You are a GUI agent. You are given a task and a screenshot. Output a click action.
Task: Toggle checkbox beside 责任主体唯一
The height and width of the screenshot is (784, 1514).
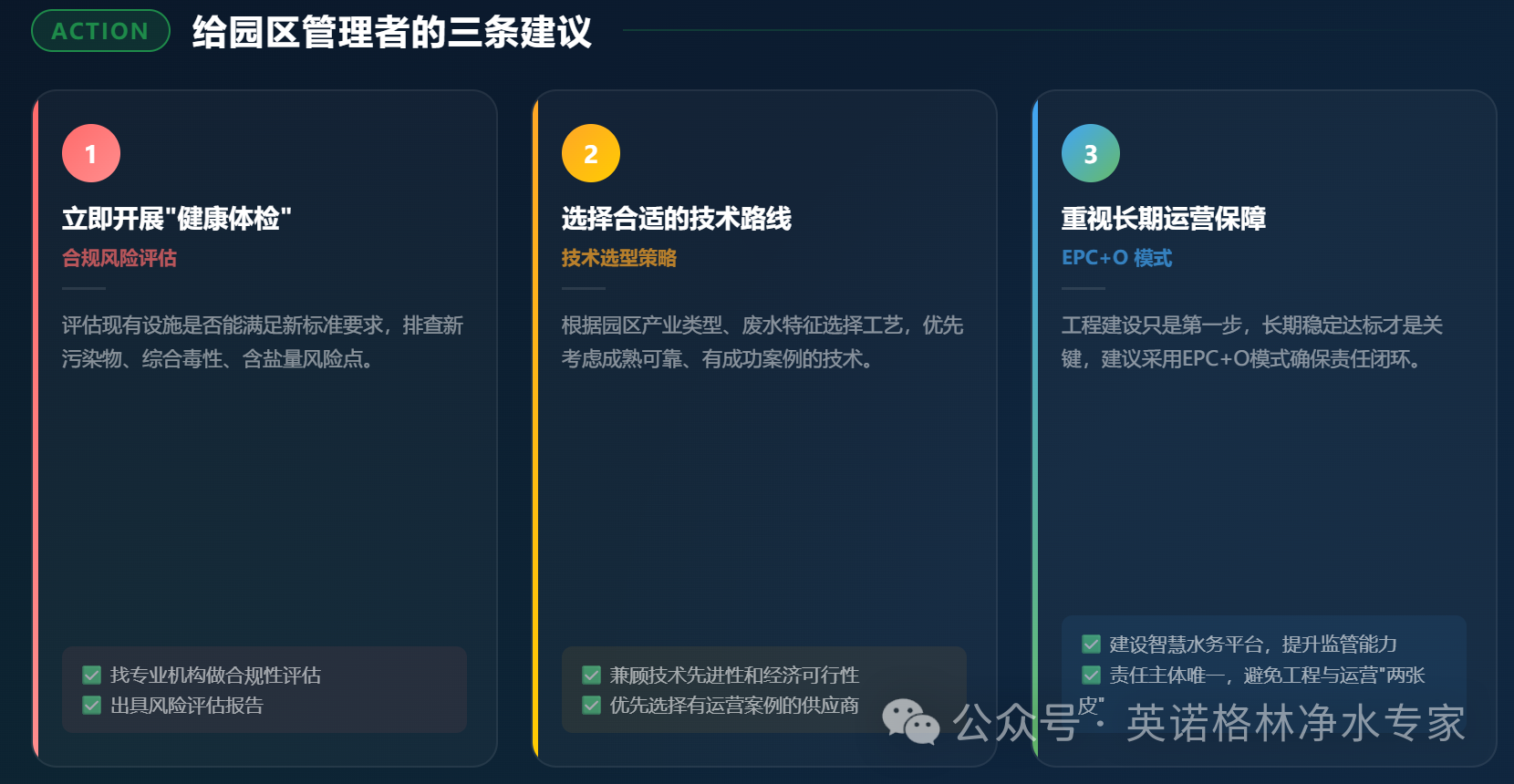coord(1091,675)
